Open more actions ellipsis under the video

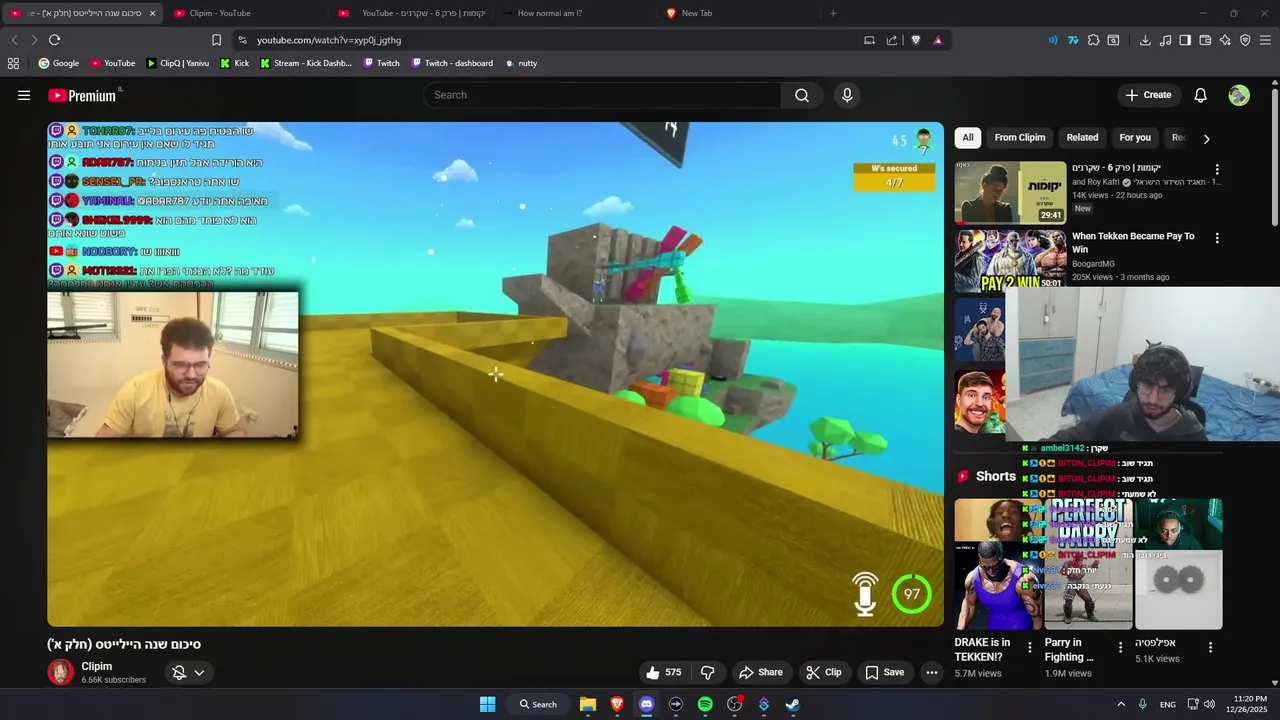[932, 672]
